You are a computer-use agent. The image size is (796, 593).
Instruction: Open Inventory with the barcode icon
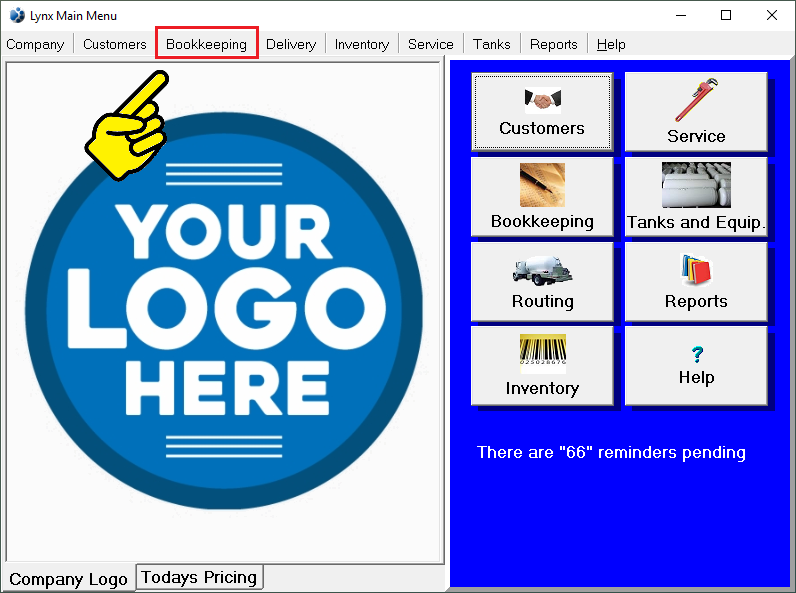(542, 366)
